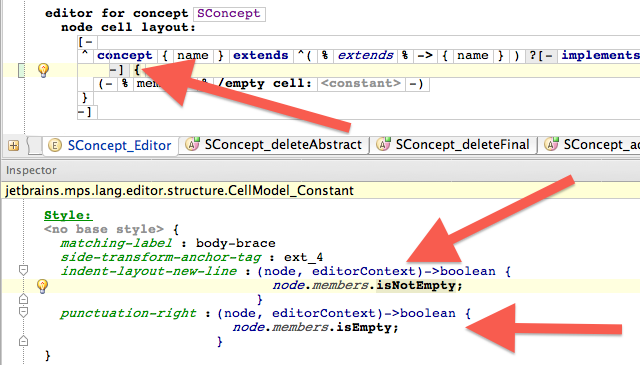This screenshot has height=365, width=640.
Task: Select the 'implements' keyword cell
Action: click(600, 56)
